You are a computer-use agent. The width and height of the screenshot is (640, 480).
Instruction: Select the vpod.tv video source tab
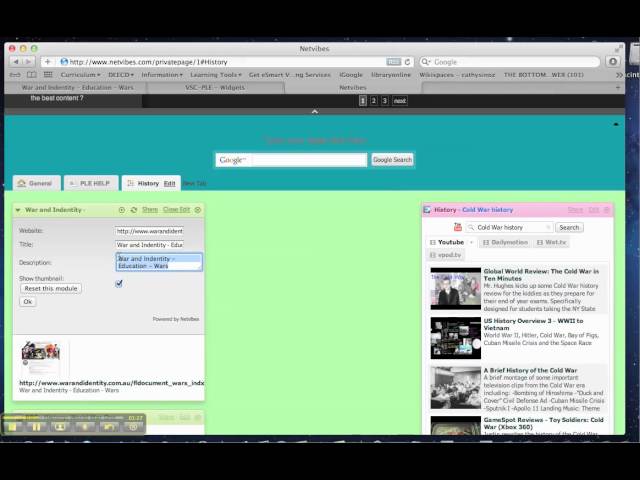[445, 255]
